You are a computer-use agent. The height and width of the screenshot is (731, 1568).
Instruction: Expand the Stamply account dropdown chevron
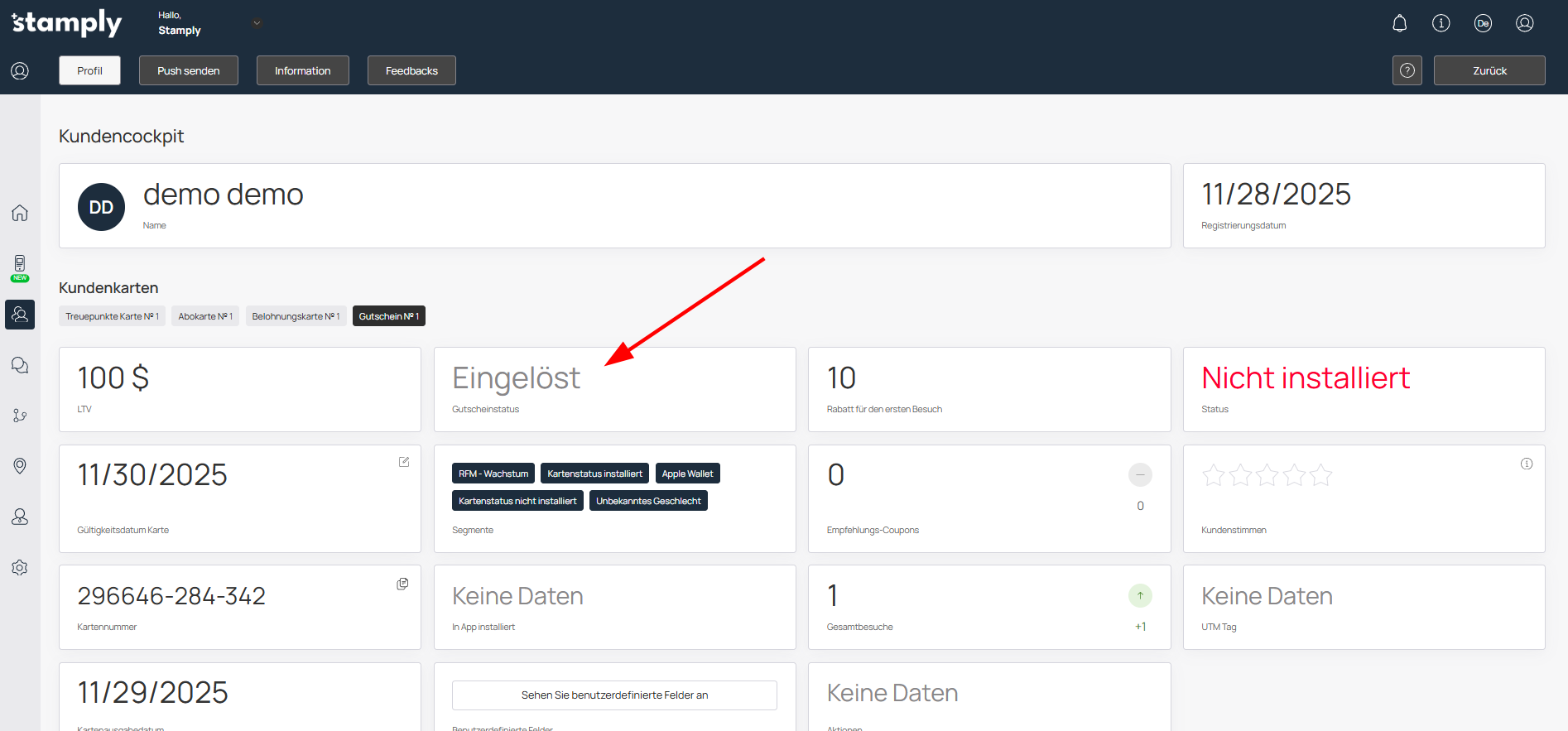click(257, 23)
